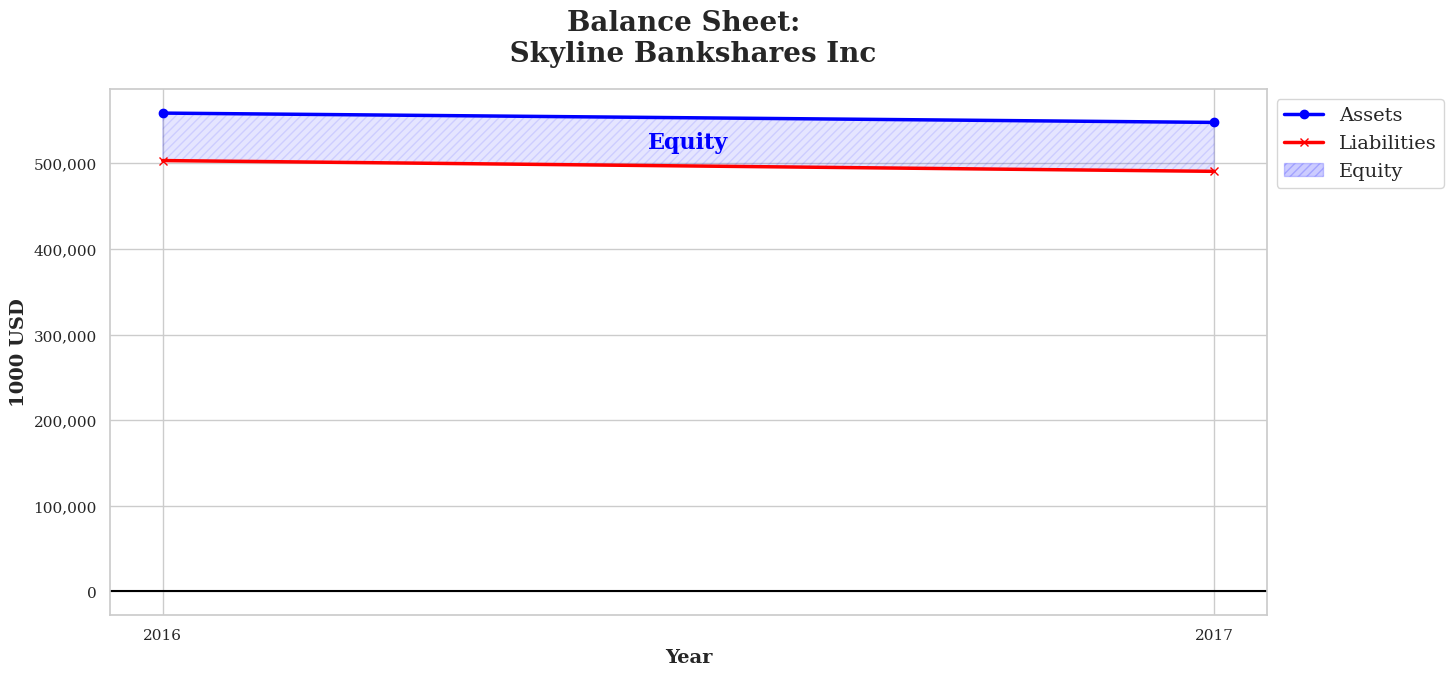Toggle the Equity legend label
Image resolution: width=1454 pixels, height=676 pixels.
click(x=1370, y=171)
